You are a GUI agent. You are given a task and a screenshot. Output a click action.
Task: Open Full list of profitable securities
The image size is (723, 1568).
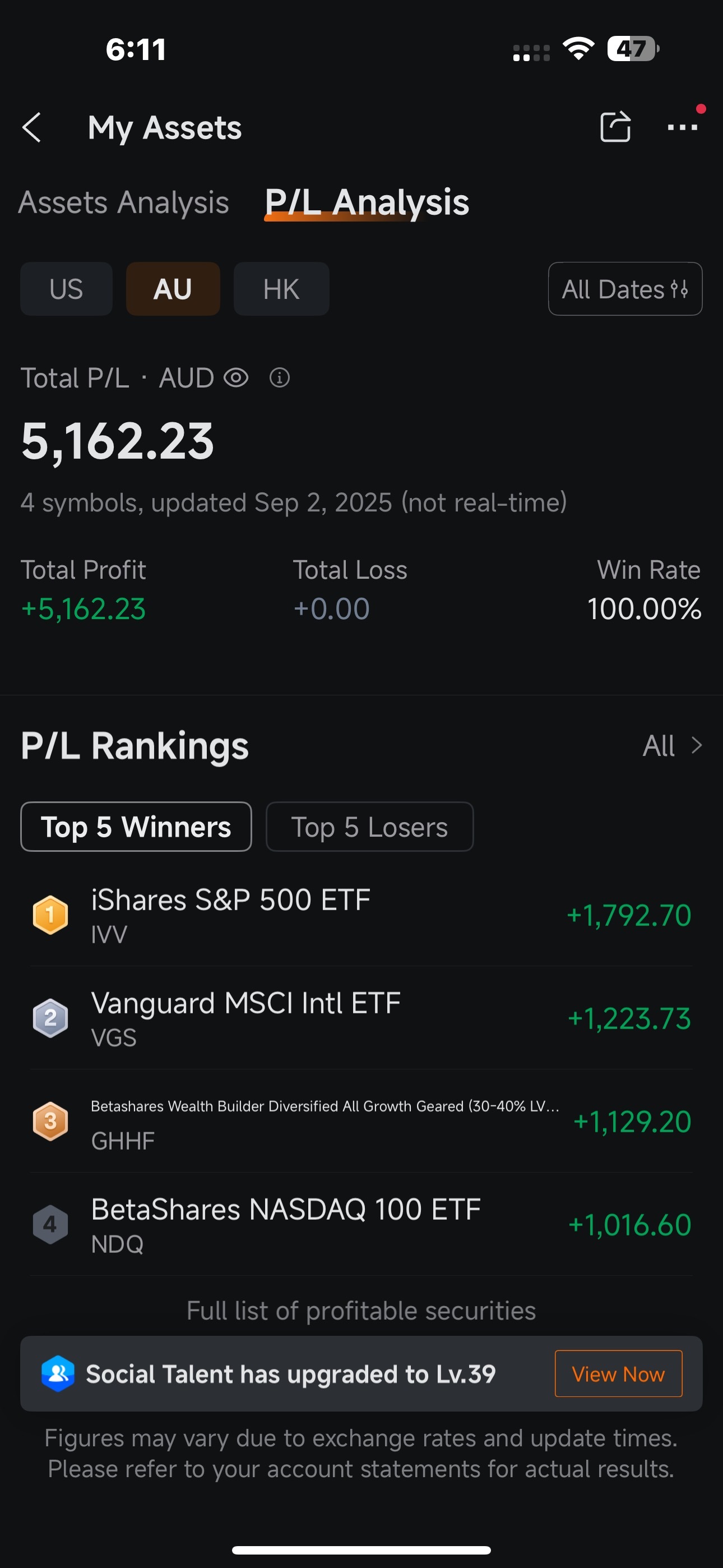point(361,1310)
